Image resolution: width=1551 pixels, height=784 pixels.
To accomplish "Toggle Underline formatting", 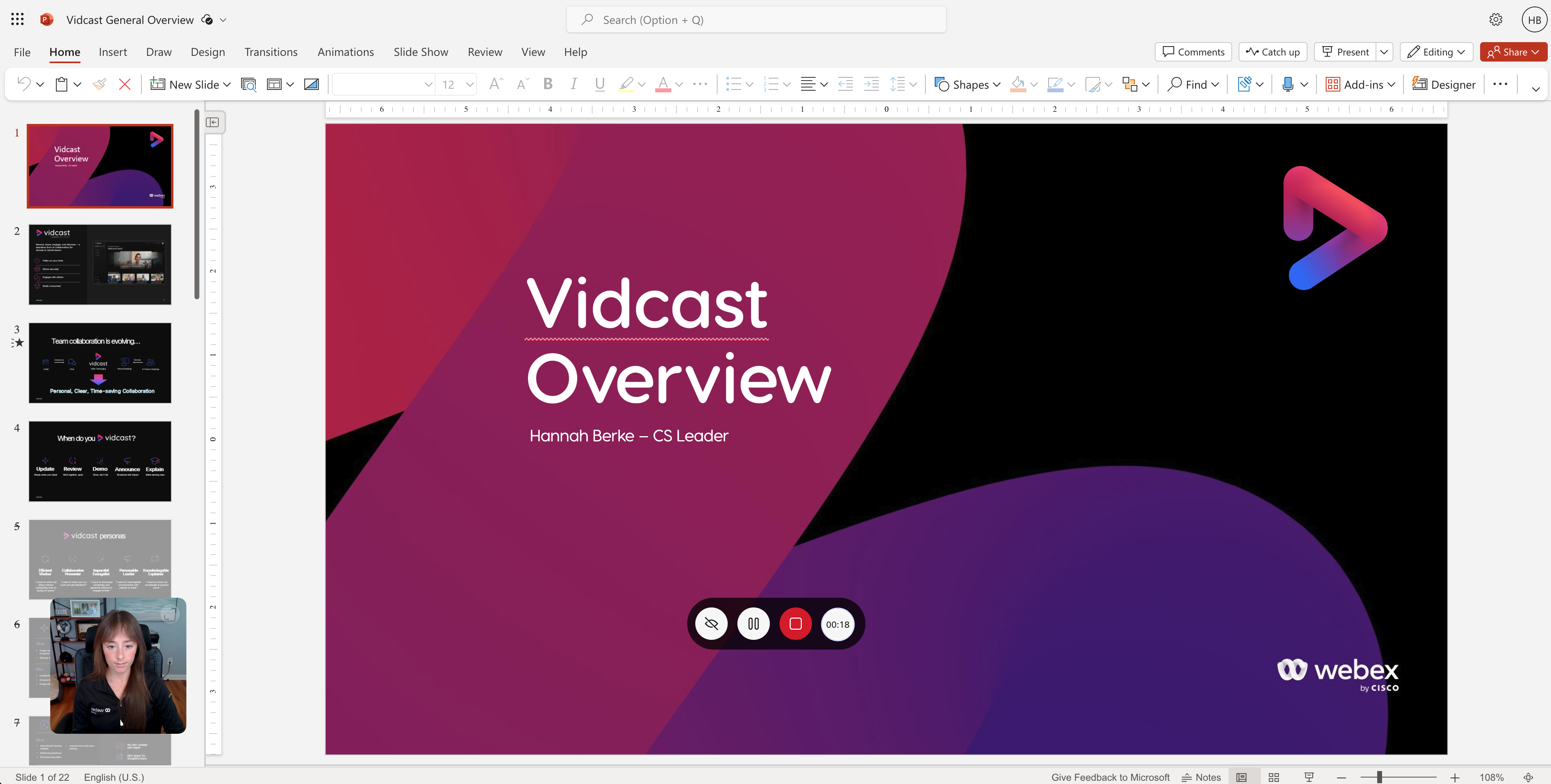I will tap(600, 84).
